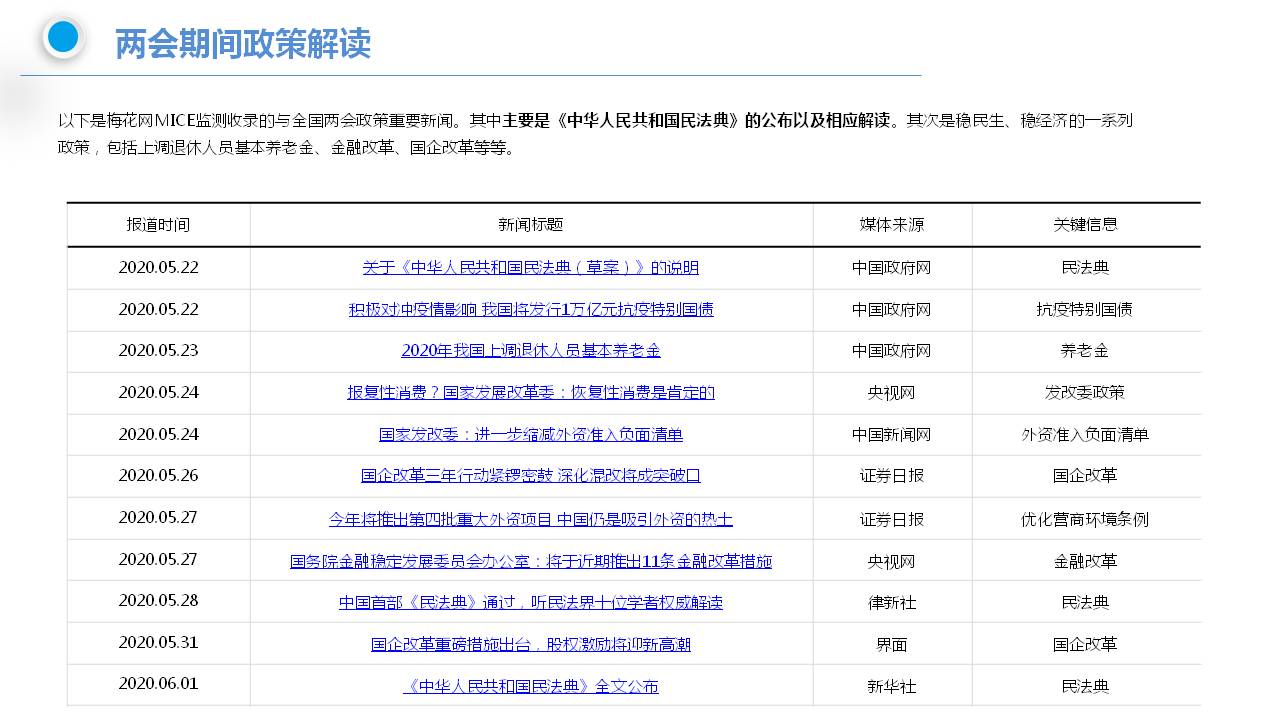The image size is (1280, 720).
Task: Open the 中国首部《民法典》通过 article link
Action: pos(530,603)
